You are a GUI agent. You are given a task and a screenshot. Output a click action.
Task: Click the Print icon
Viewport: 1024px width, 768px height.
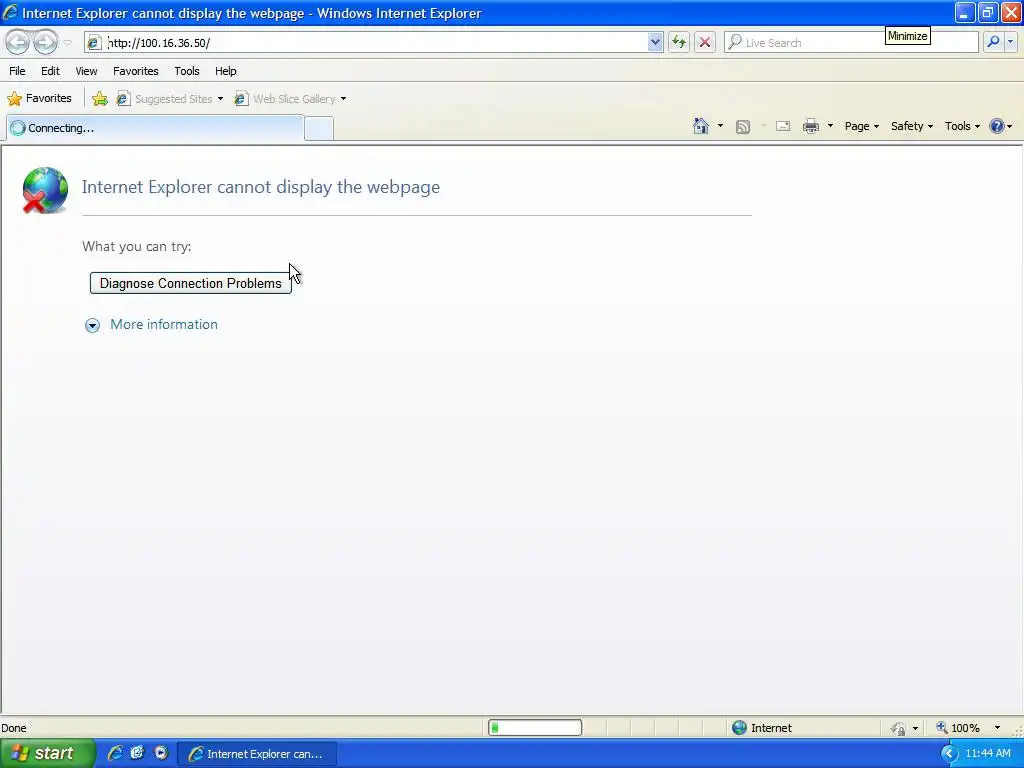[x=811, y=127]
